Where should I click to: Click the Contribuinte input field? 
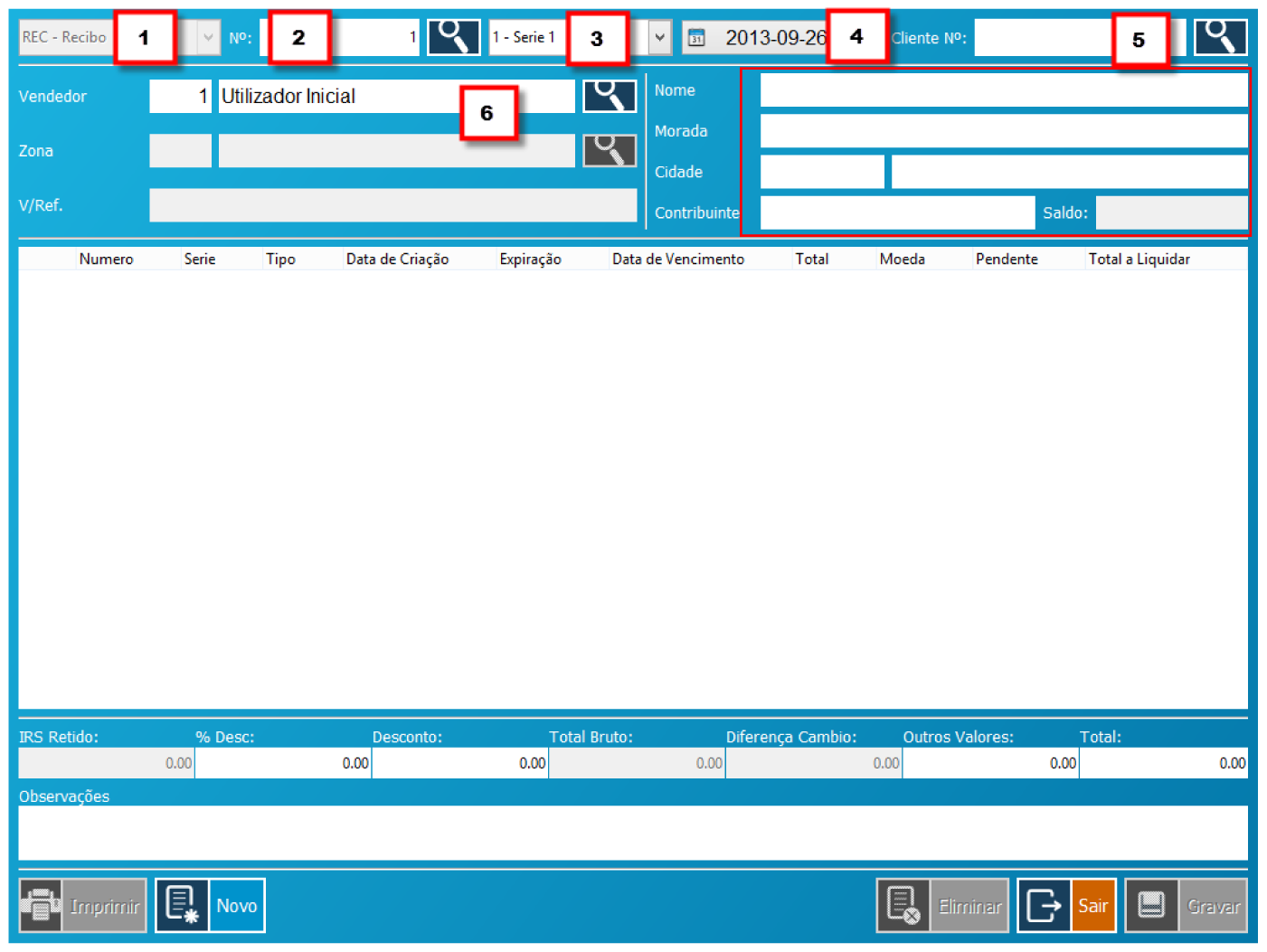(x=896, y=213)
